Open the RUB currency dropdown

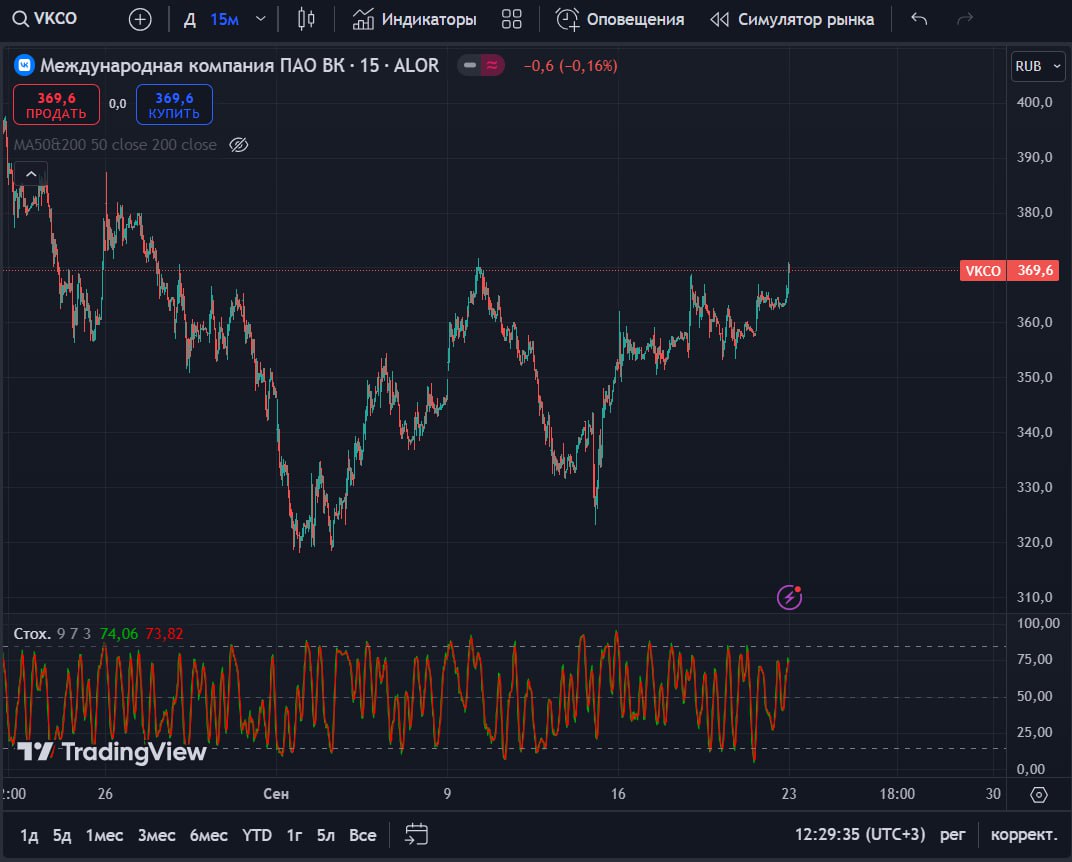[1037, 66]
